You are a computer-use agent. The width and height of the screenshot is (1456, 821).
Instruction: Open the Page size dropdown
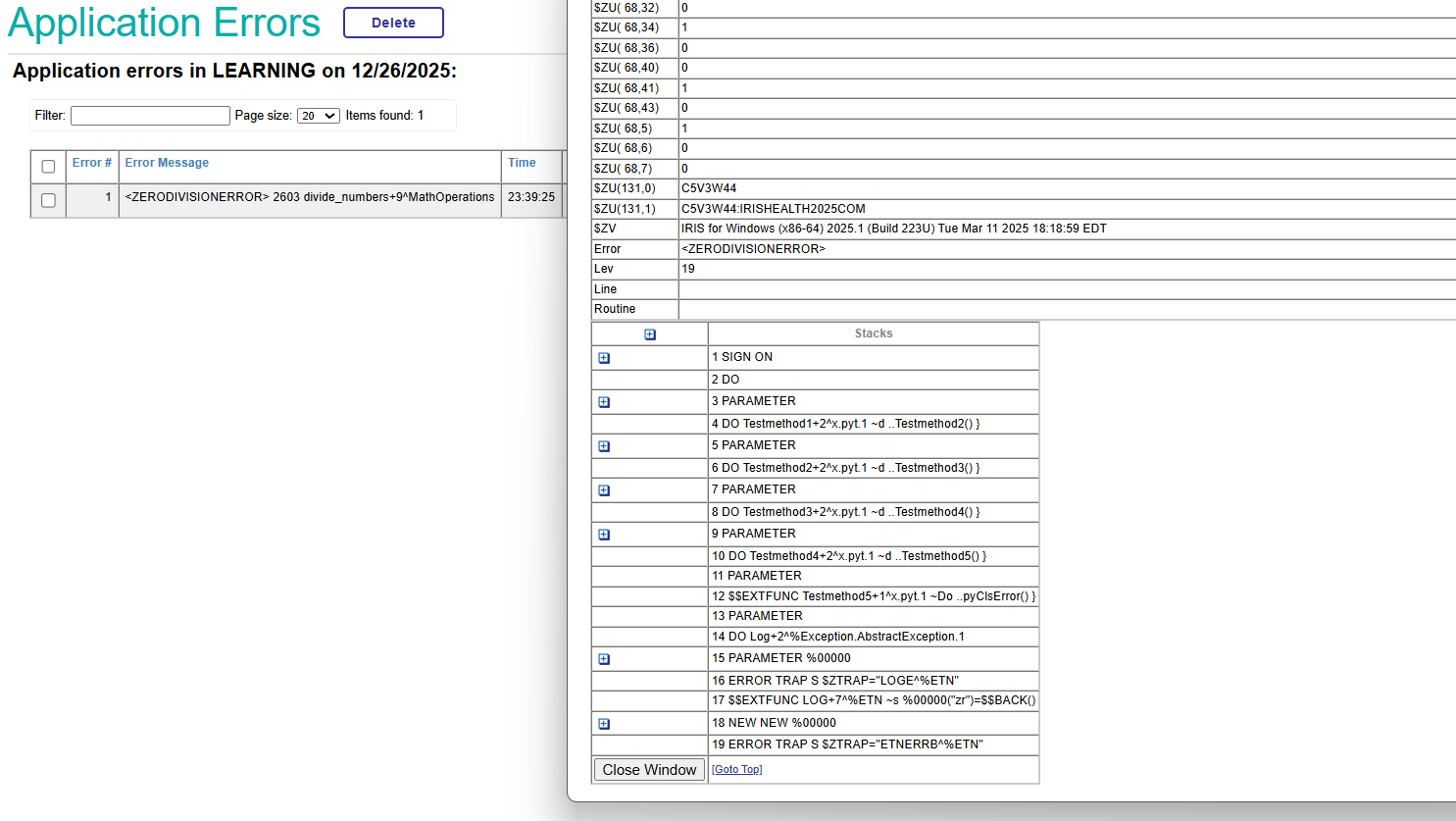pos(318,116)
